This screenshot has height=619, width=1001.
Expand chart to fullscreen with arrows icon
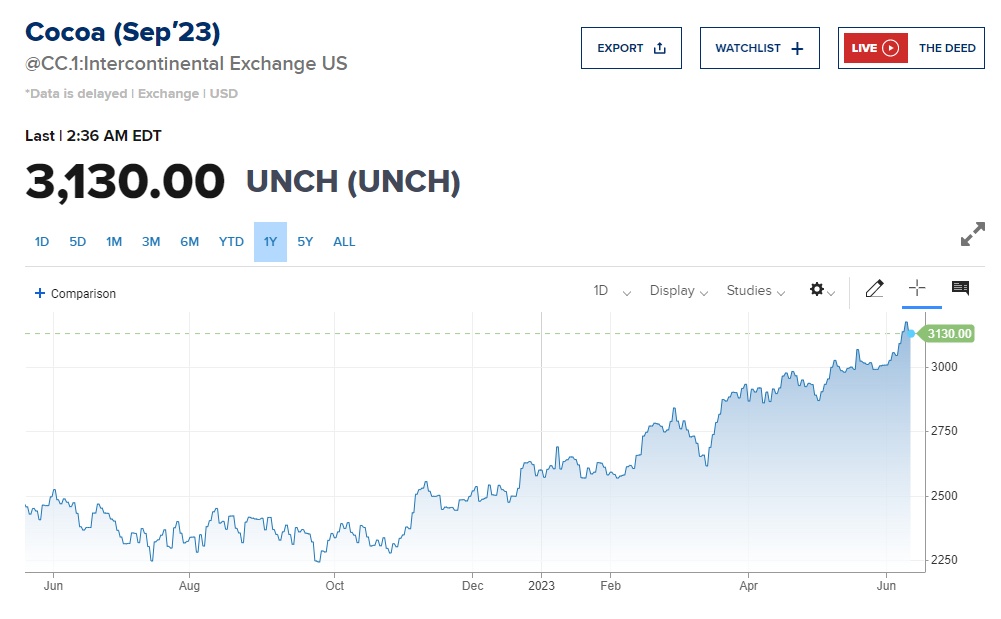pyautogui.click(x=972, y=235)
